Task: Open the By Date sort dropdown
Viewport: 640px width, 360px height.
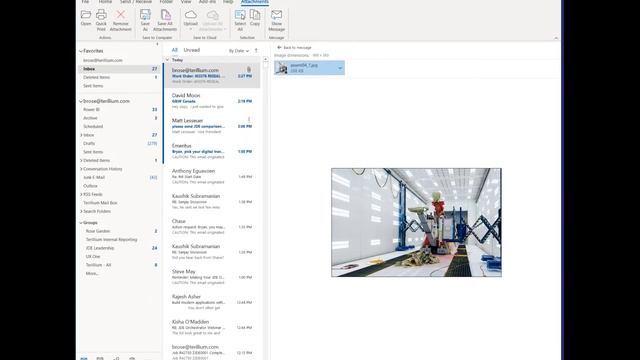Action: [x=239, y=51]
